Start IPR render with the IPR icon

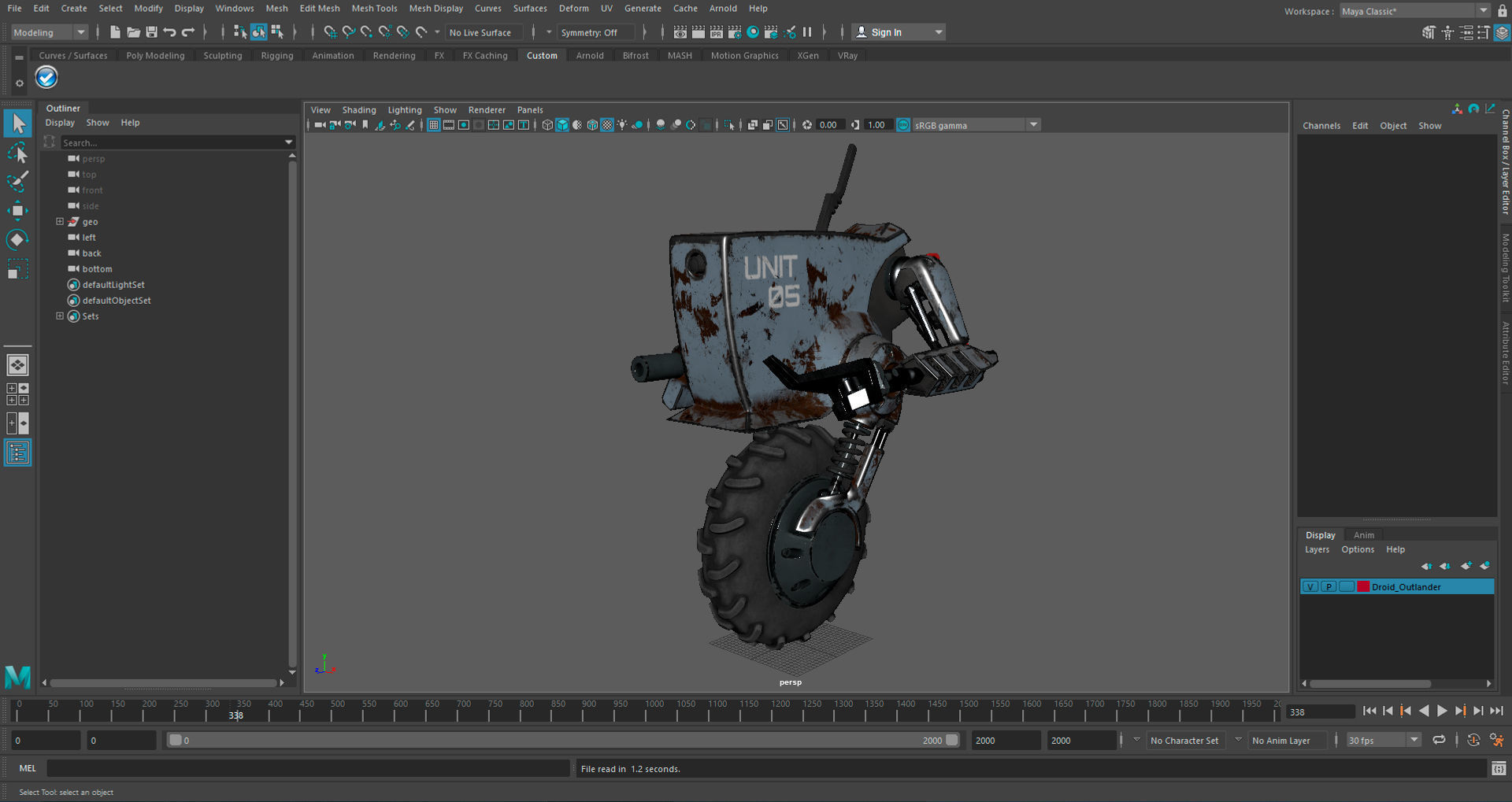pyautogui.click(x=717, y=32)
